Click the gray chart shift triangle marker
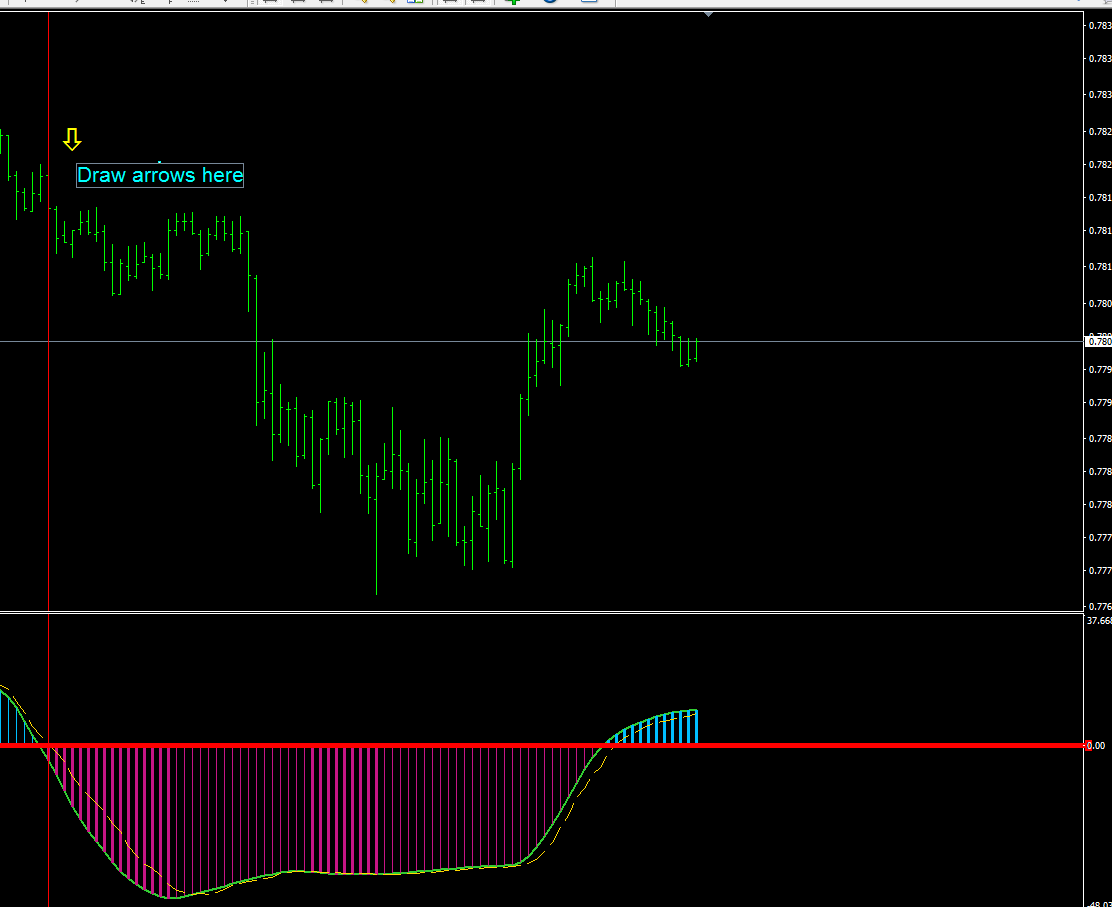 pyautogui.click(x=708, y=14)
